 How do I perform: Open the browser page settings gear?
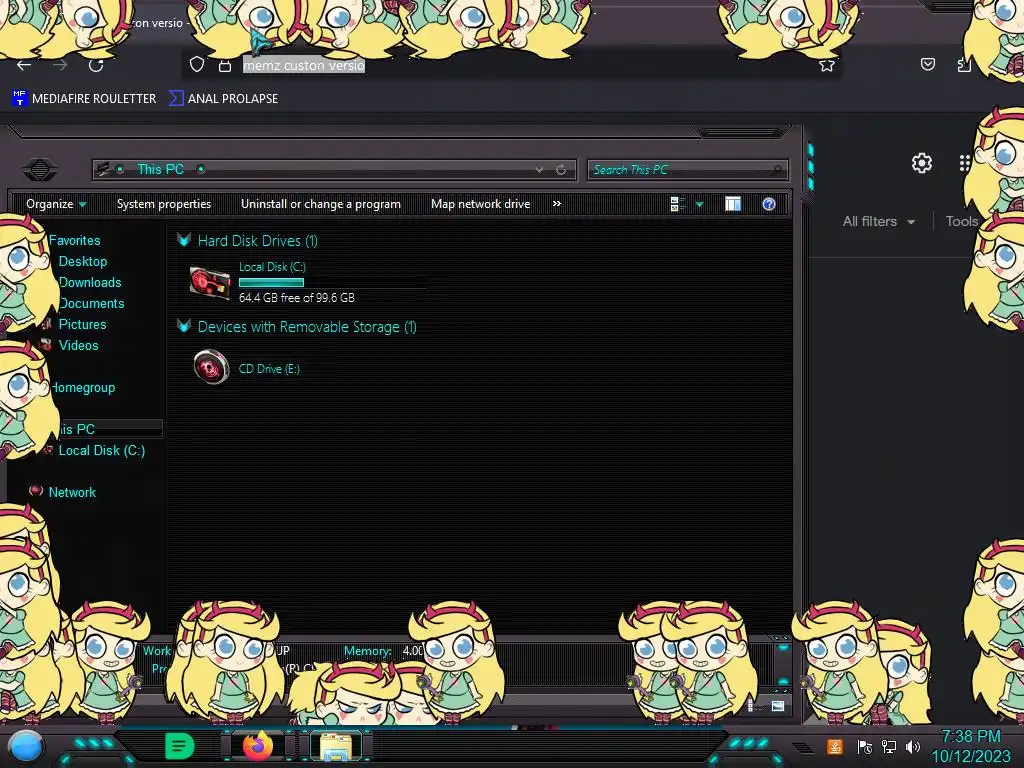921,163
